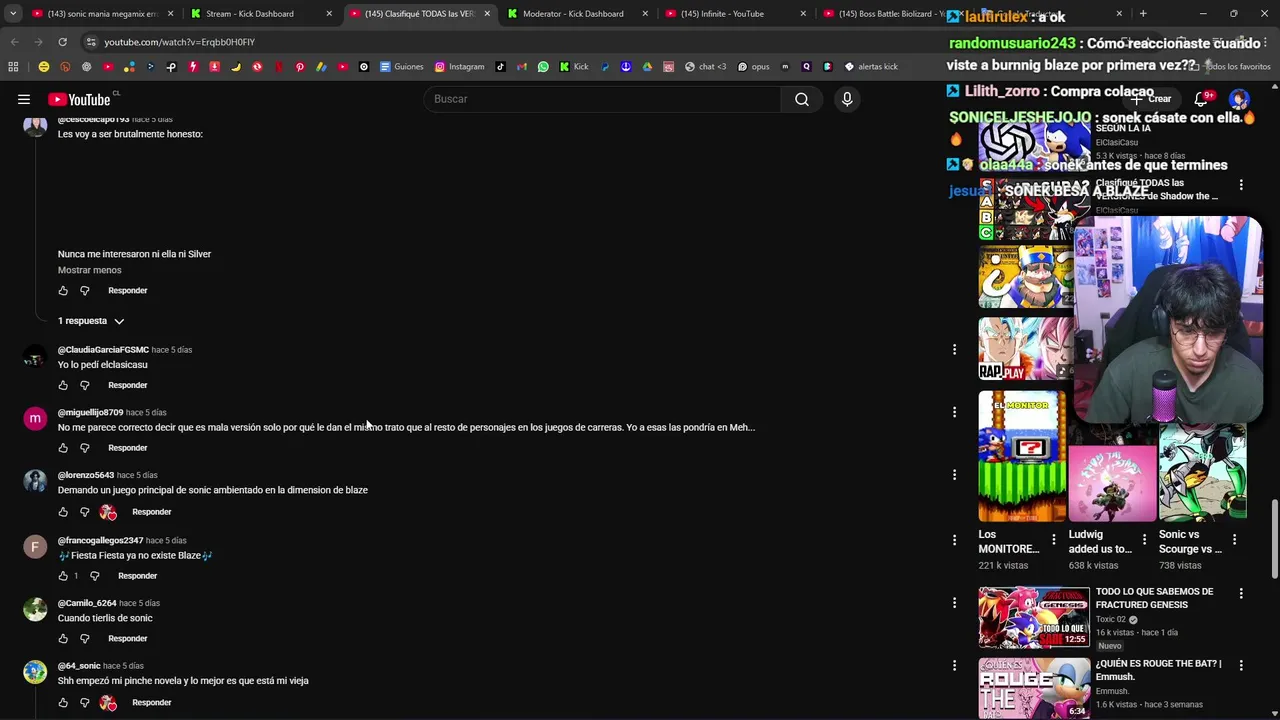1280x720 pixels.
Task: Open the 'alertas kick' bookmark
Action: tap(871, 67)
